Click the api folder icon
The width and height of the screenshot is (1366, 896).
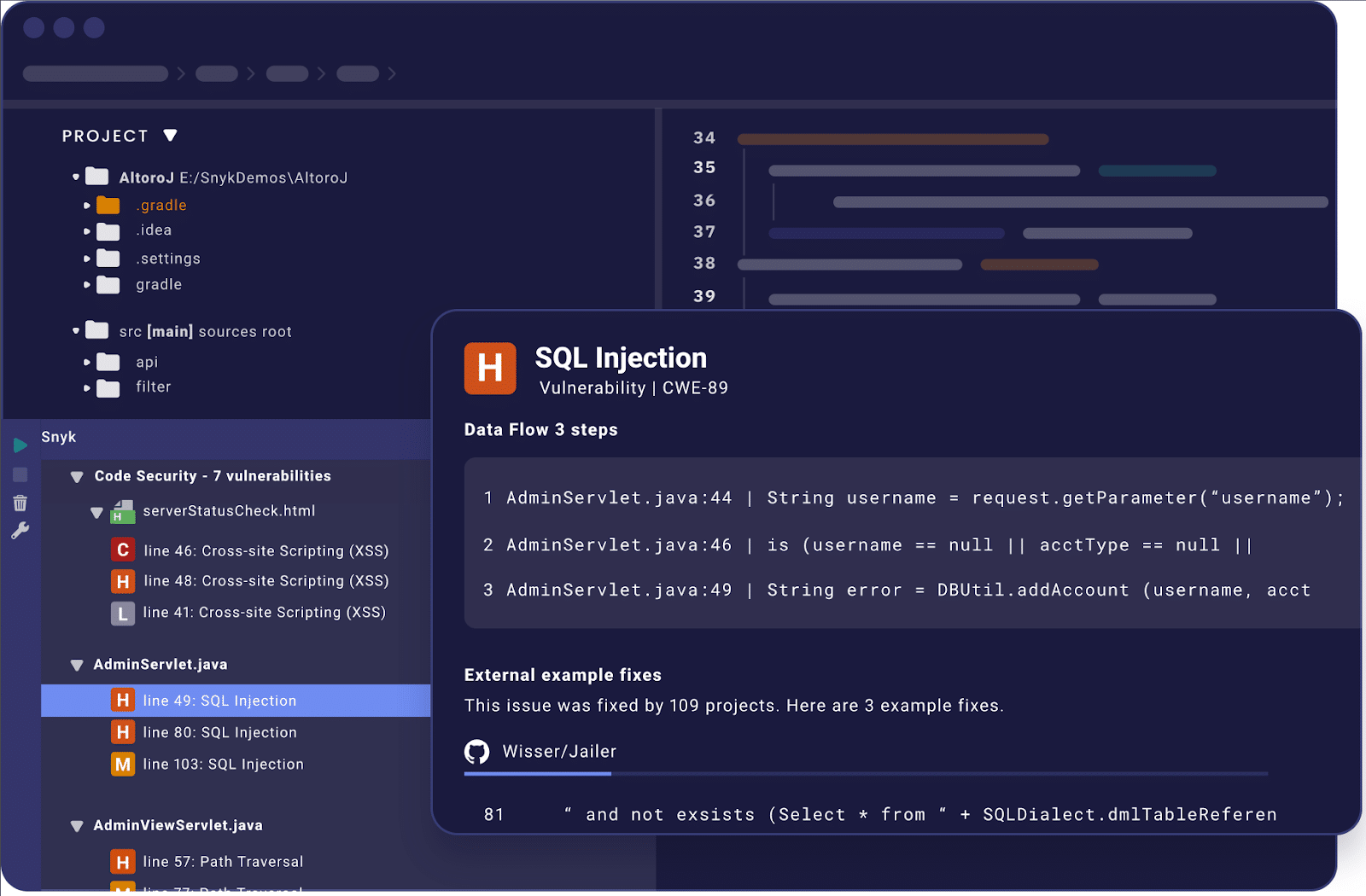108,362
